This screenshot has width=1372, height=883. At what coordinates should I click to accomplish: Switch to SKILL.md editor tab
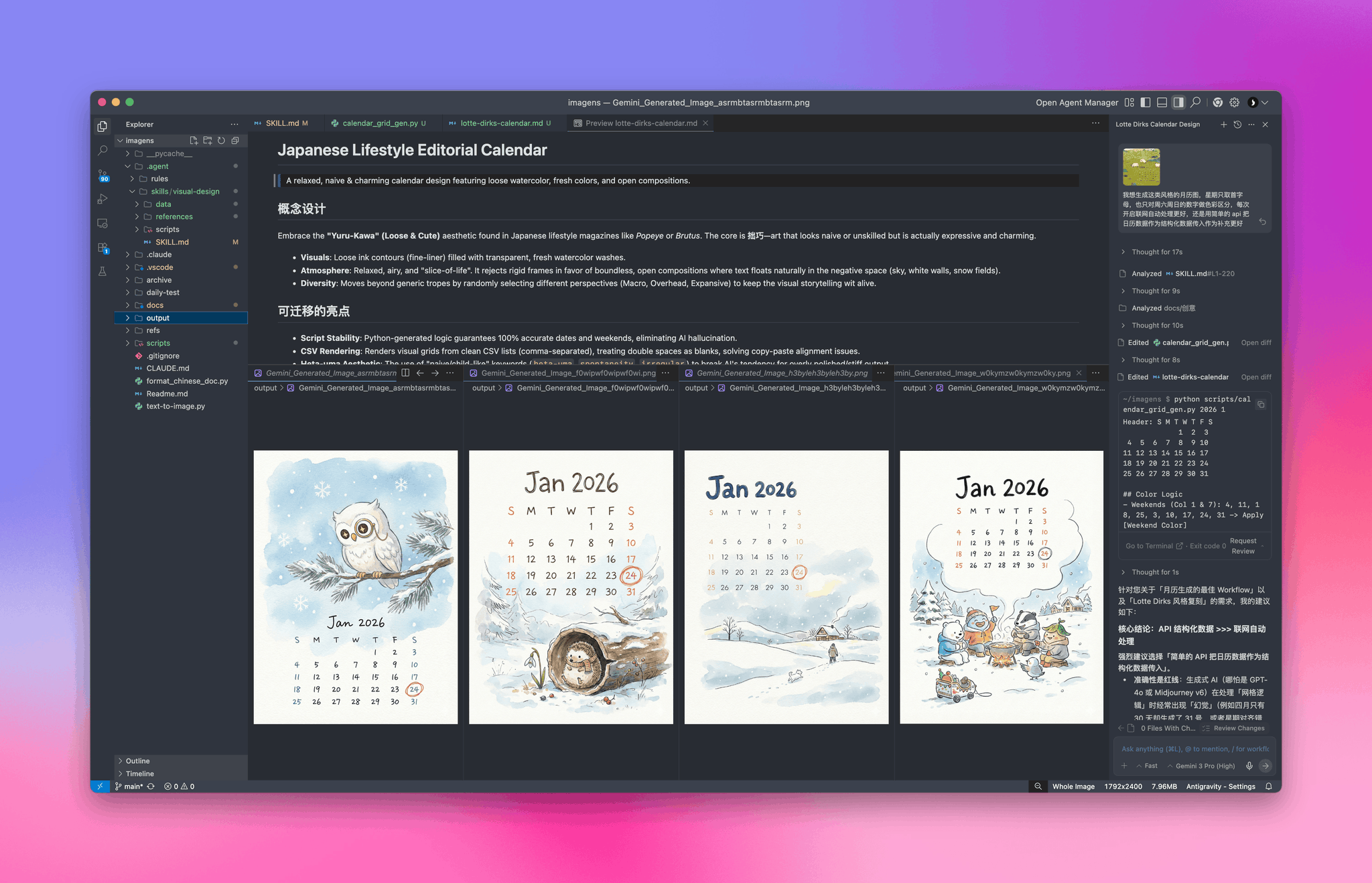[x=281, y=123]
